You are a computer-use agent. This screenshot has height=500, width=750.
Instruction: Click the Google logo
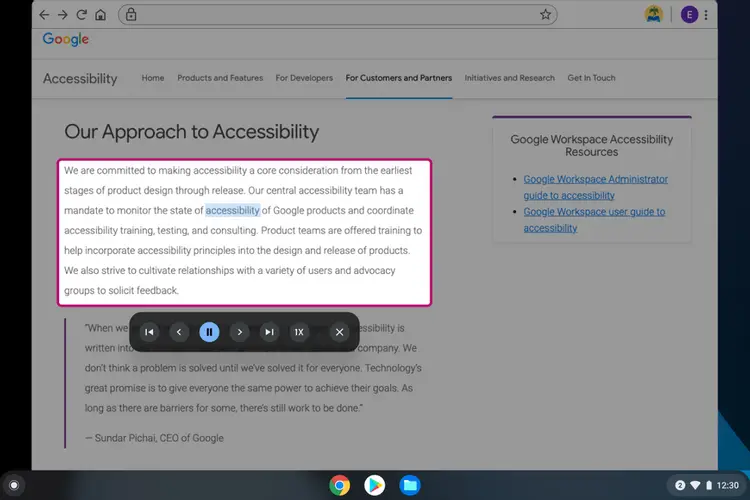pos(66,39)
